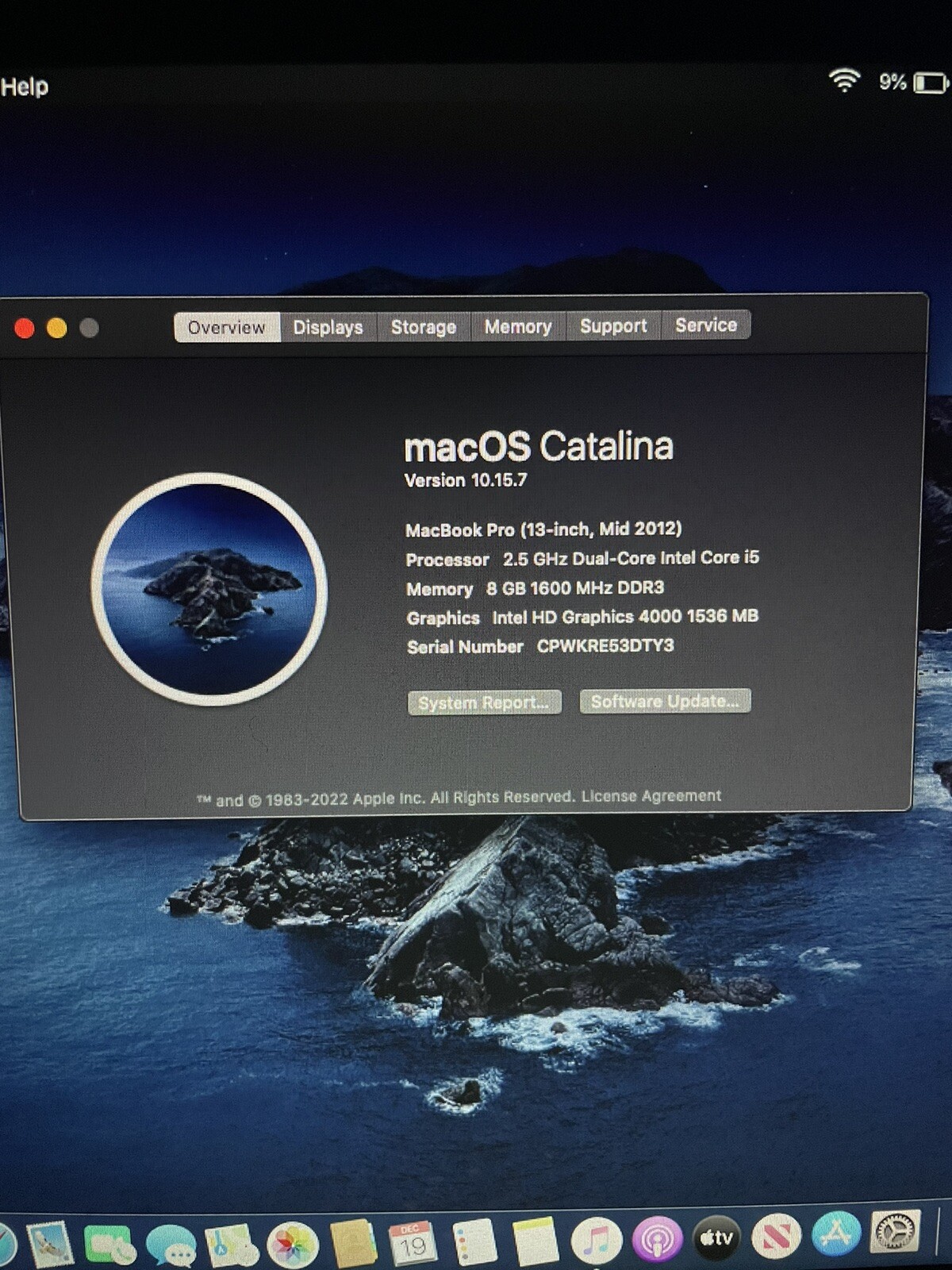Screen dimensions: 952x1270
Task: Open the Help menu
Action: pyautogui.click(x=25, y=86)
